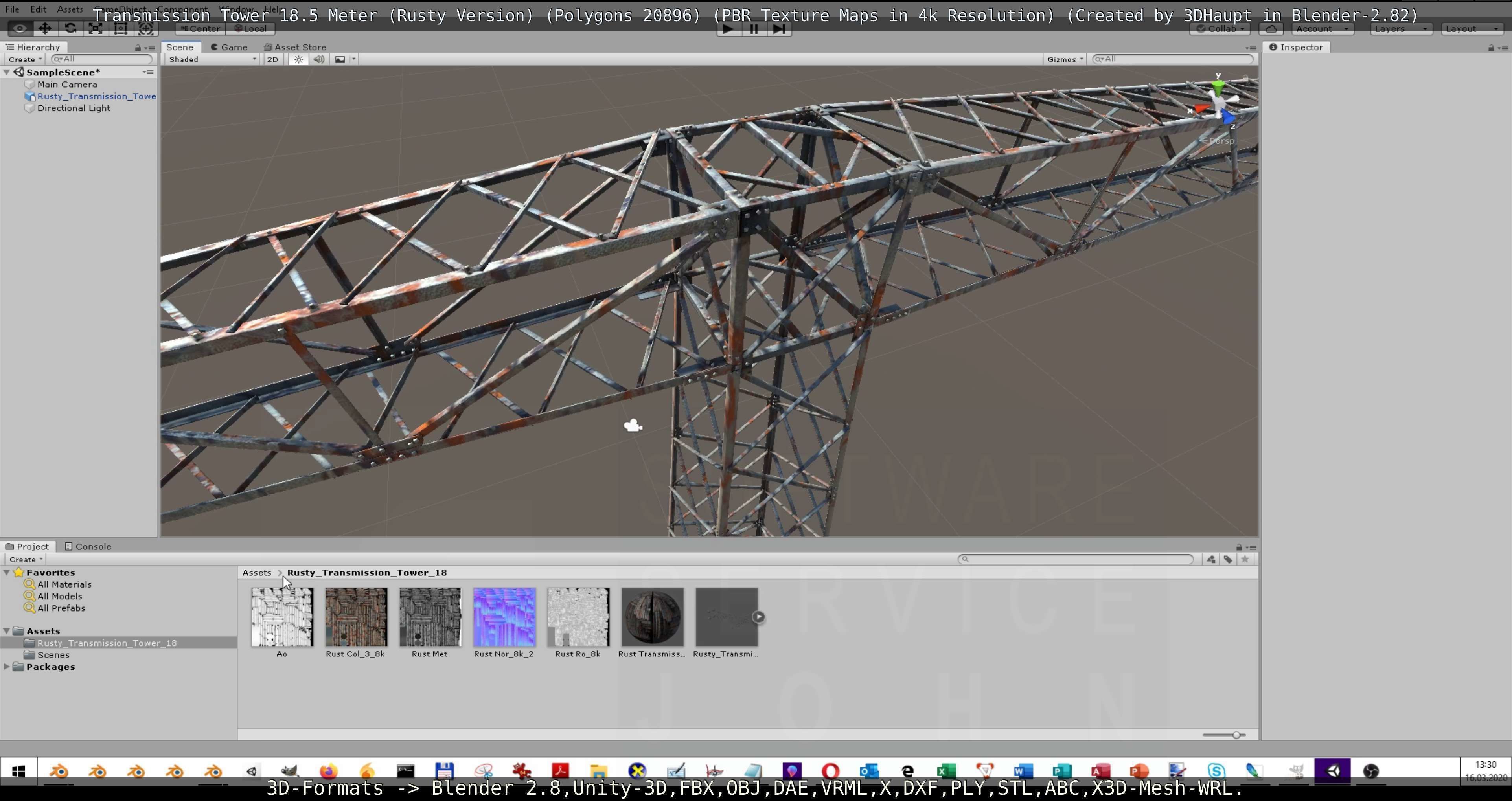1512x801 pixels.
Task: Open the Layers dropdown
Action: 1401,28
